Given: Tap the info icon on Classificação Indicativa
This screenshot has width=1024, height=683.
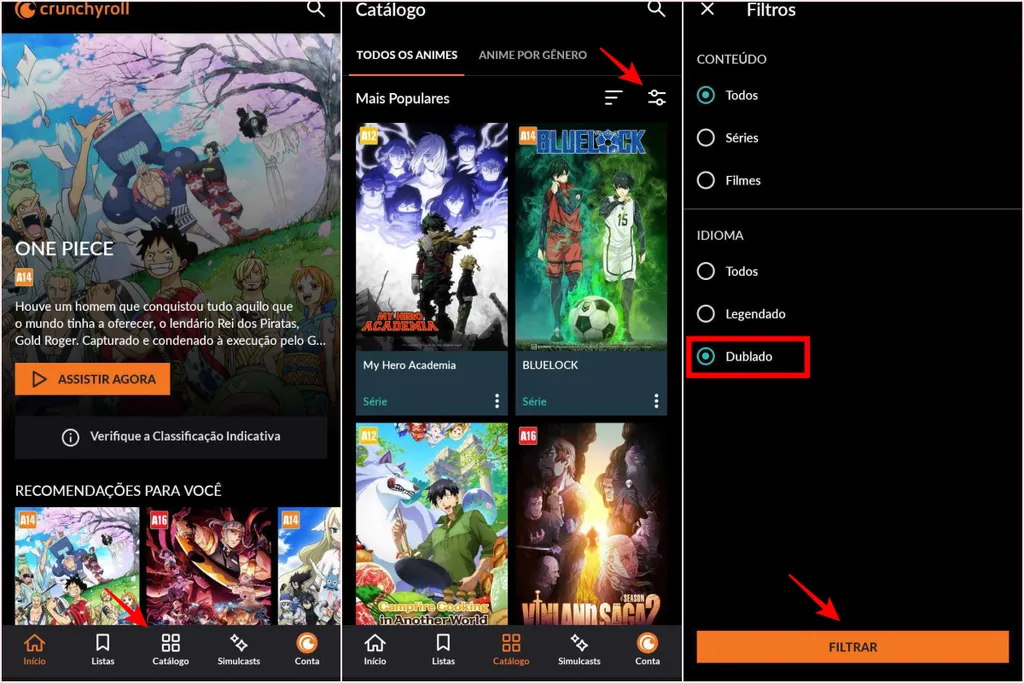Looking at the screenshot, I should point(71,437).
